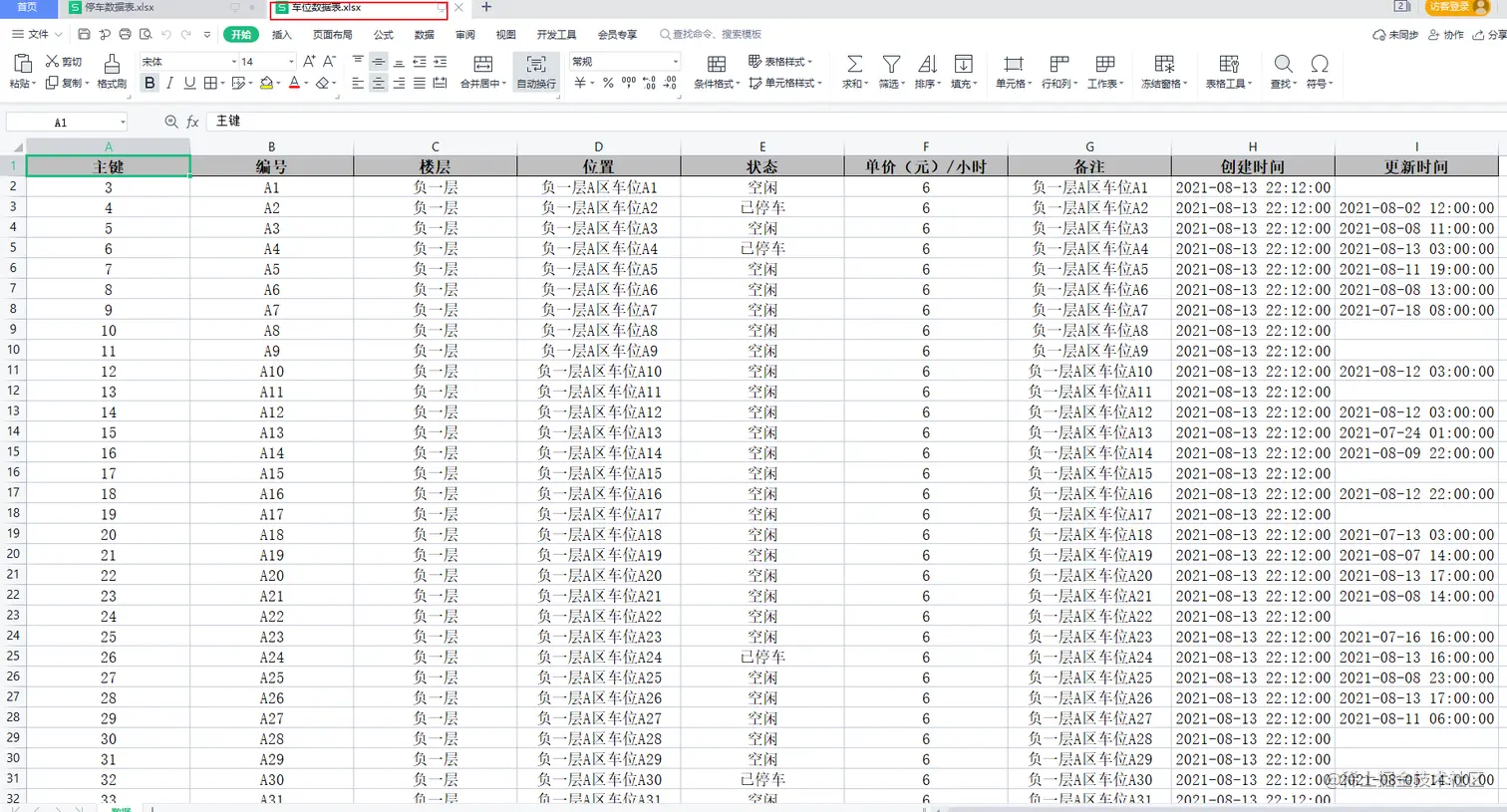The width and height of the screenshot is (1507, 812).
Task: Click the Conditional Format (条件格式) icon
Action: [716, 64]
